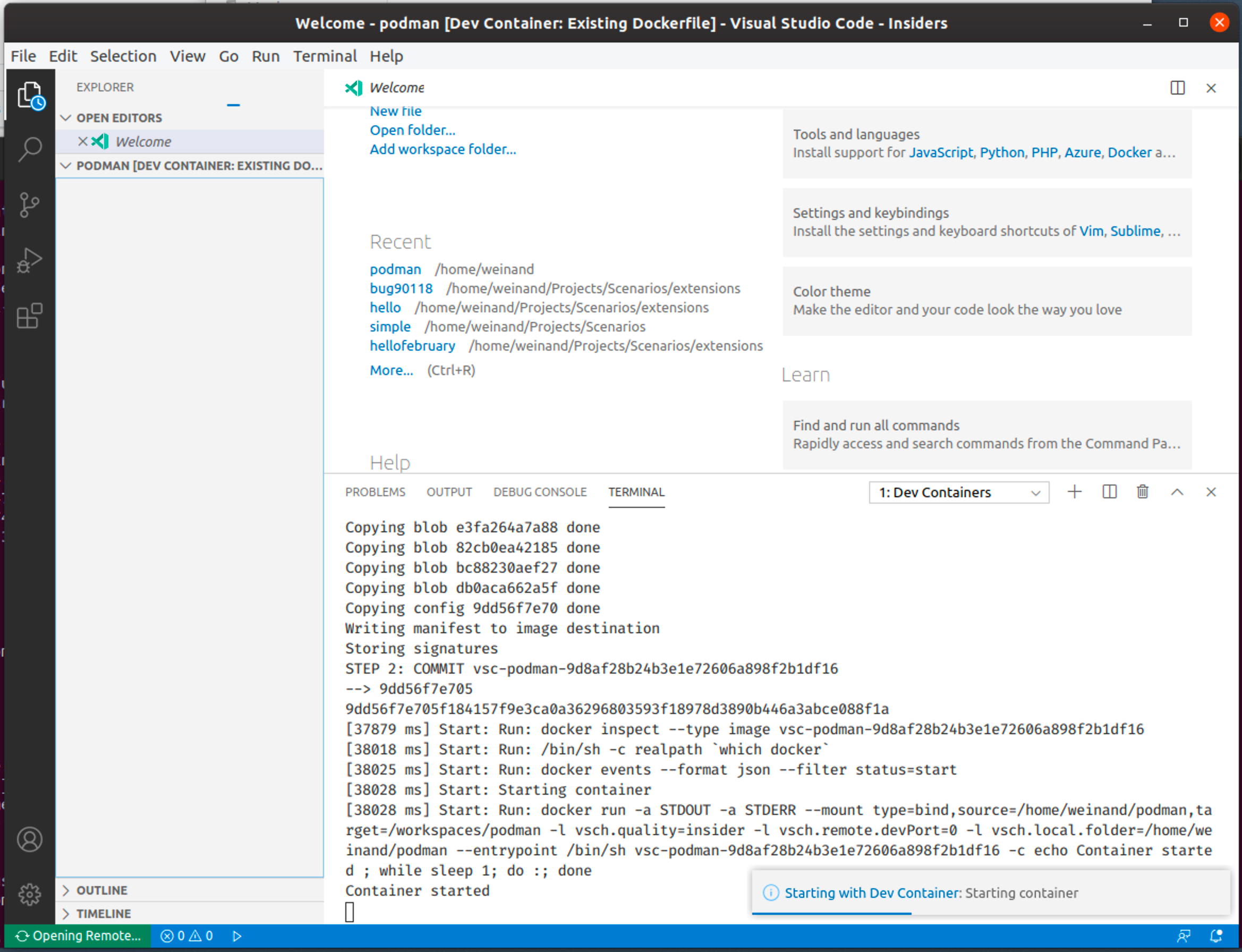
Task: Click 'Opening Remote' in the status bar
Action: [78, 936]
